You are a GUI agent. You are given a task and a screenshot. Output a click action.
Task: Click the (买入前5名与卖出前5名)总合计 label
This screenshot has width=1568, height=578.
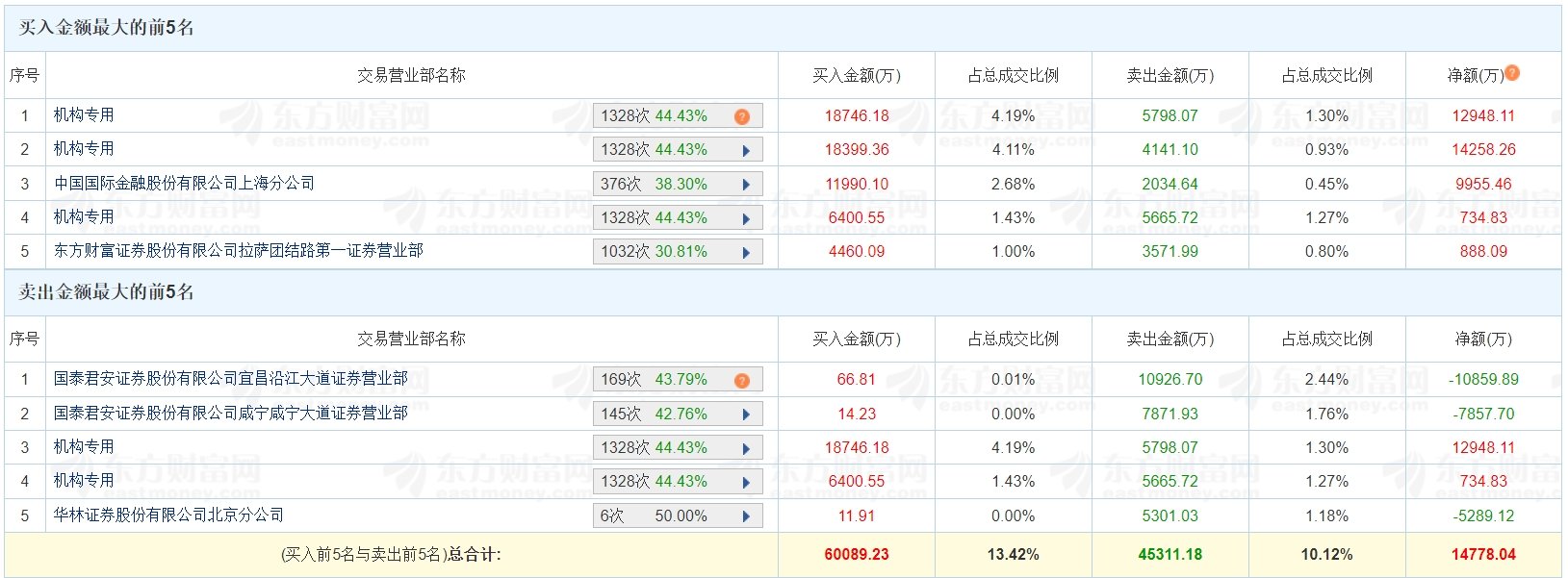[x=391, y=555]
